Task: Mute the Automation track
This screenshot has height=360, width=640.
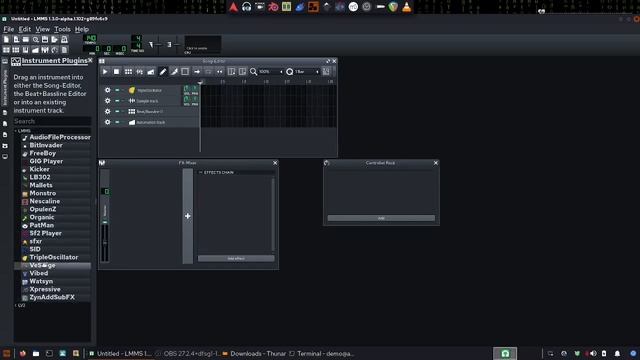Action: point(117,122)
